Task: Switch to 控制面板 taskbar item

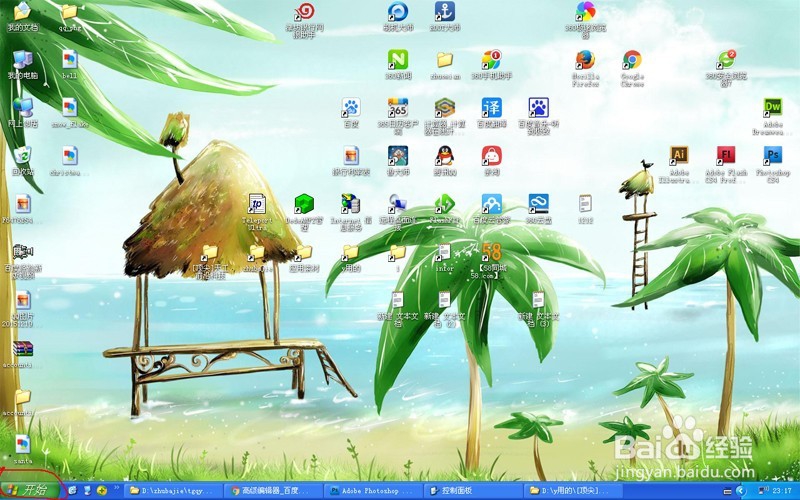Action: pyautogui.click(x=473, y=490)
